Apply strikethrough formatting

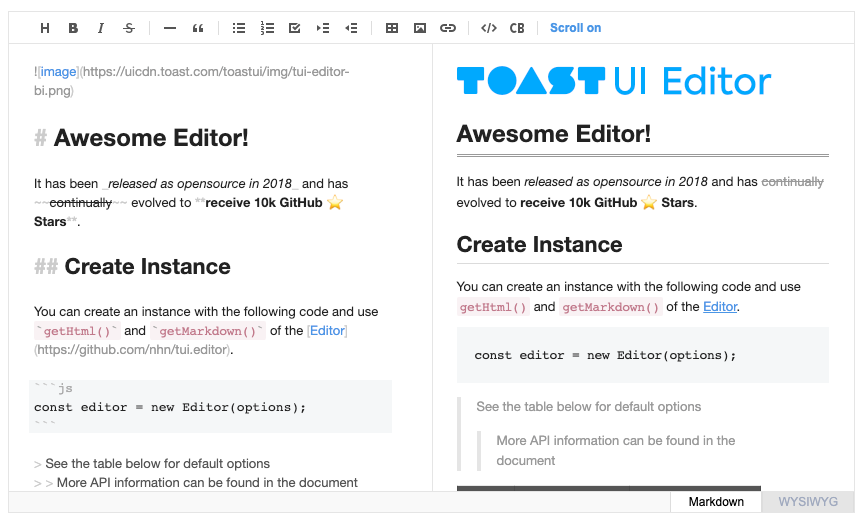click(x=129, y=28)
